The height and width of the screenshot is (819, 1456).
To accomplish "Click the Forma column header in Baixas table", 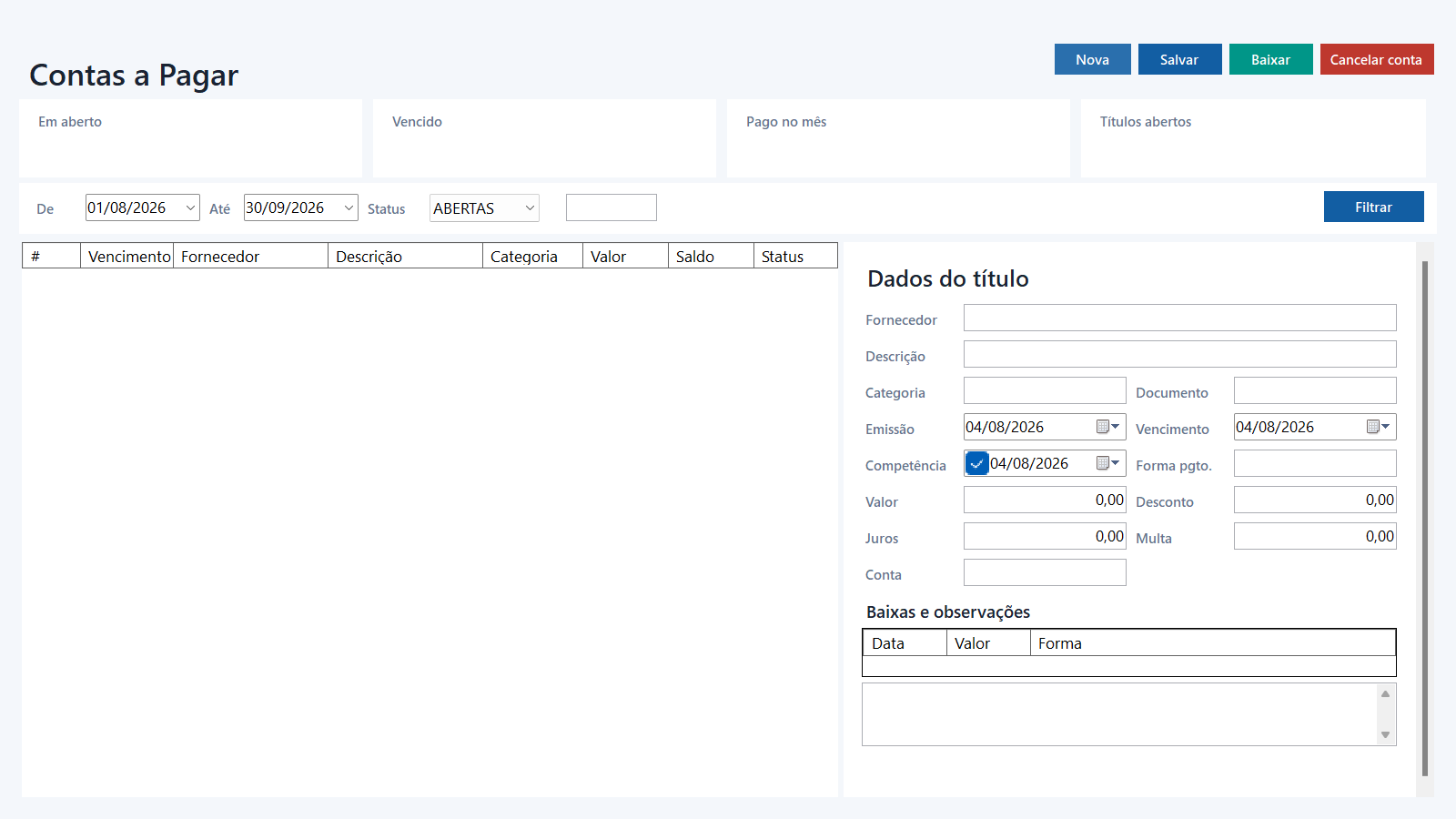I will [1213, 642].
